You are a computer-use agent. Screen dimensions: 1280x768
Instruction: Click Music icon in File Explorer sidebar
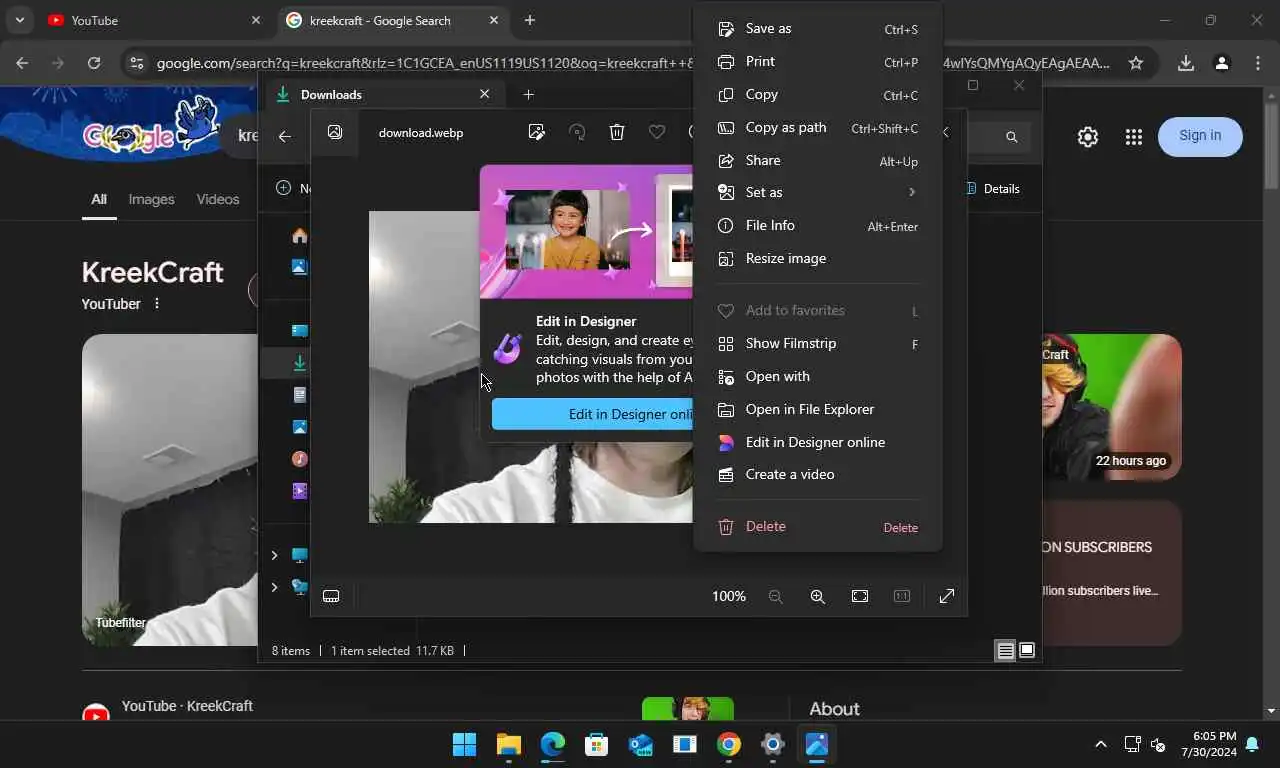tap(299, 459)
